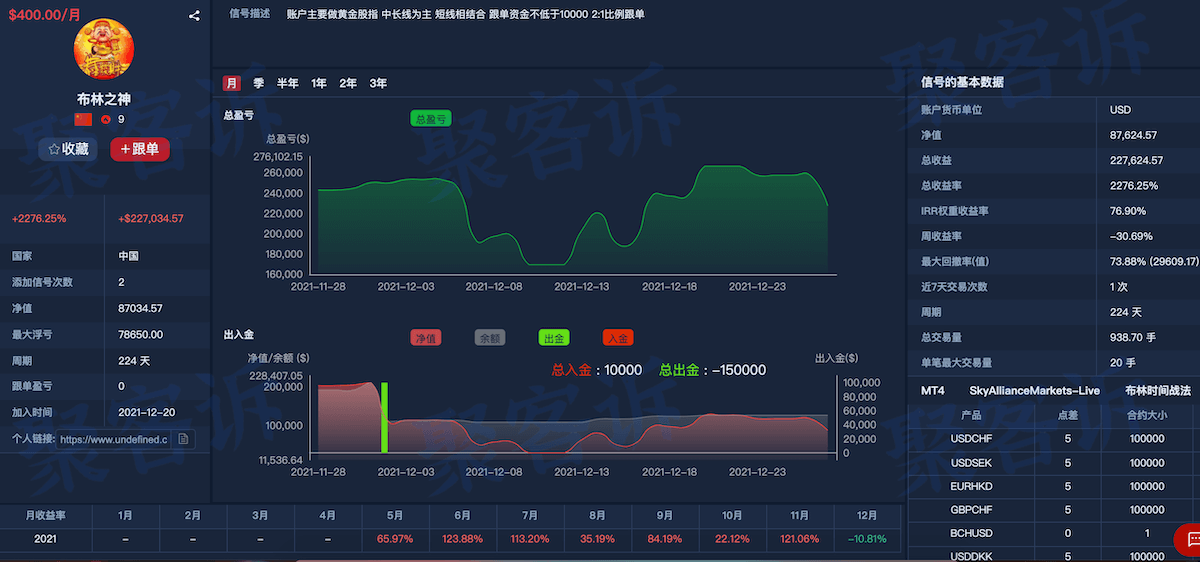Click the 78650.00 max floating loss value
Viewport: 1200px width, 562px height.
tap(140, 334)
